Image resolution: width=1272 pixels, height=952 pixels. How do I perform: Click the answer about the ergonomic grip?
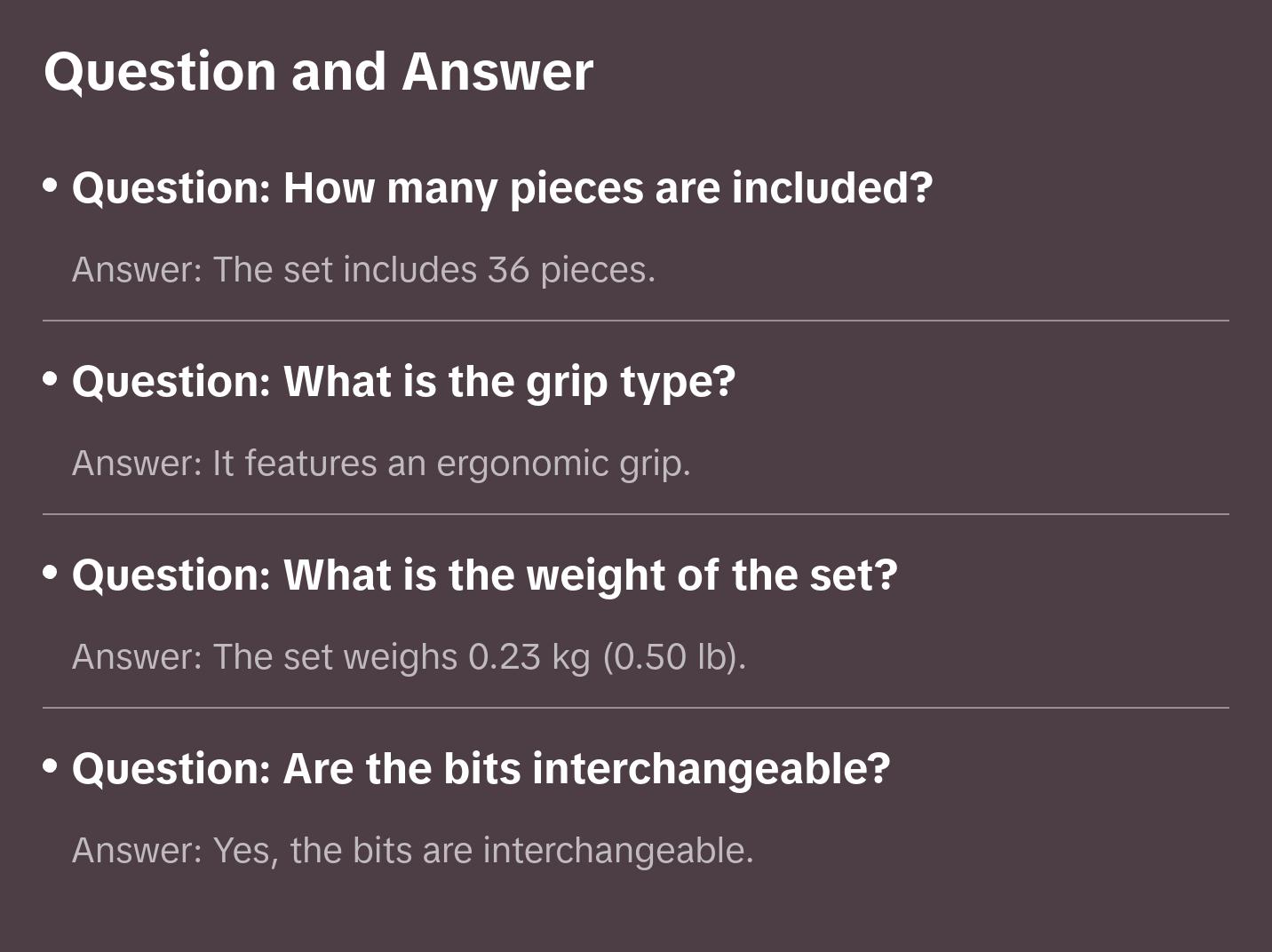(x=381, y=464)
